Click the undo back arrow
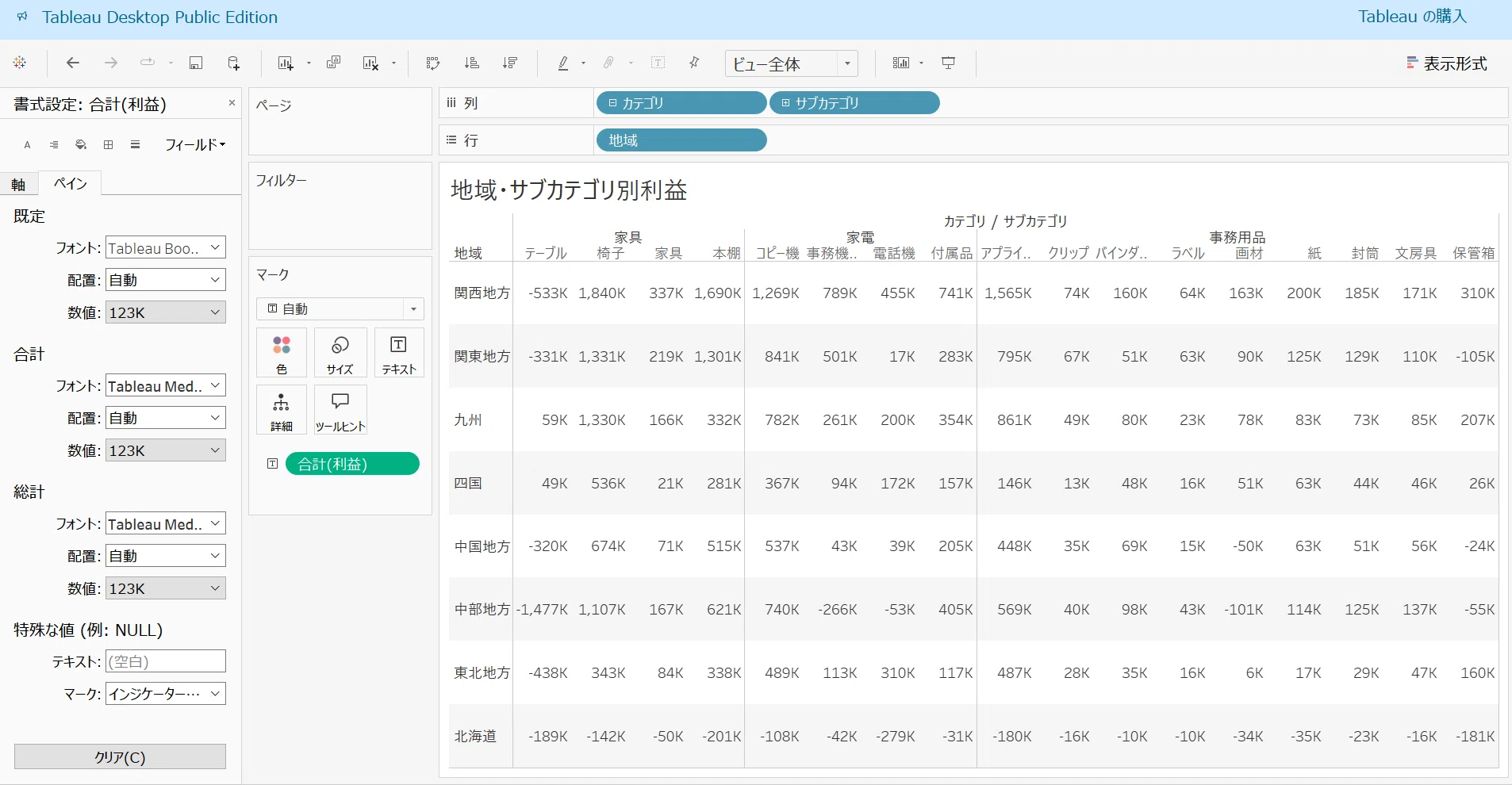 [x=73, y=63]
